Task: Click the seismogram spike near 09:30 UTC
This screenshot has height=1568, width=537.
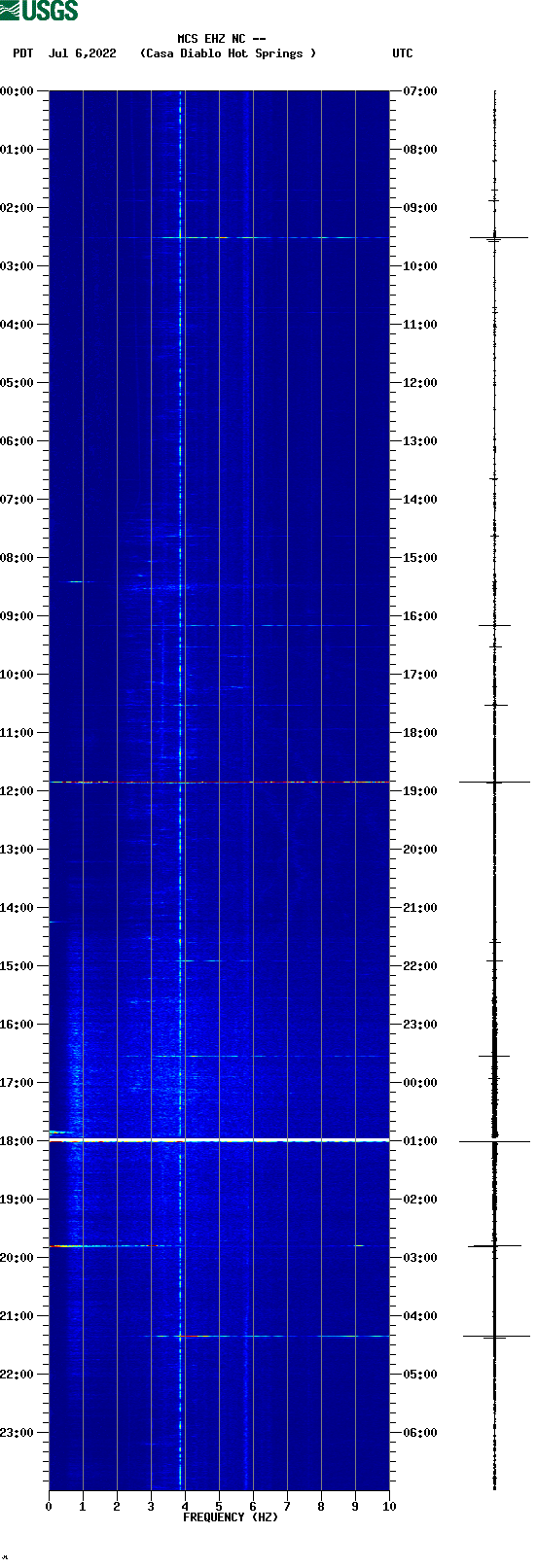Action: coord(498,237)
